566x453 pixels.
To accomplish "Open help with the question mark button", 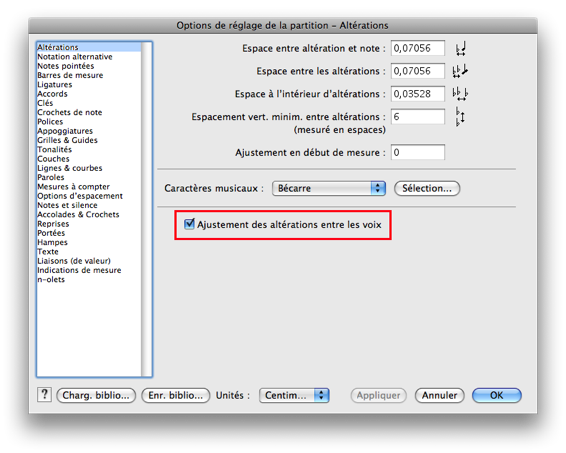I will pyautogui.click(x=44, y=395).
